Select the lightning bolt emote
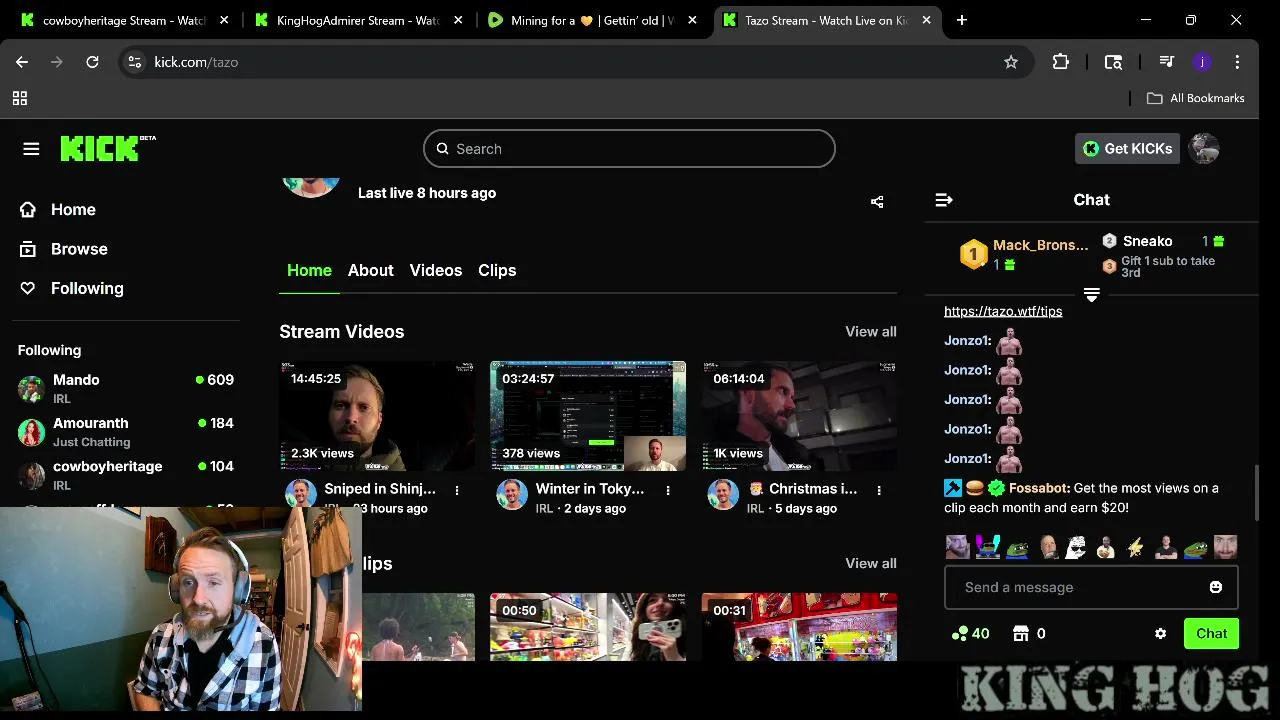This screenshot has width=1280, height=720. pyautogui.click(x=1135, y=546)
